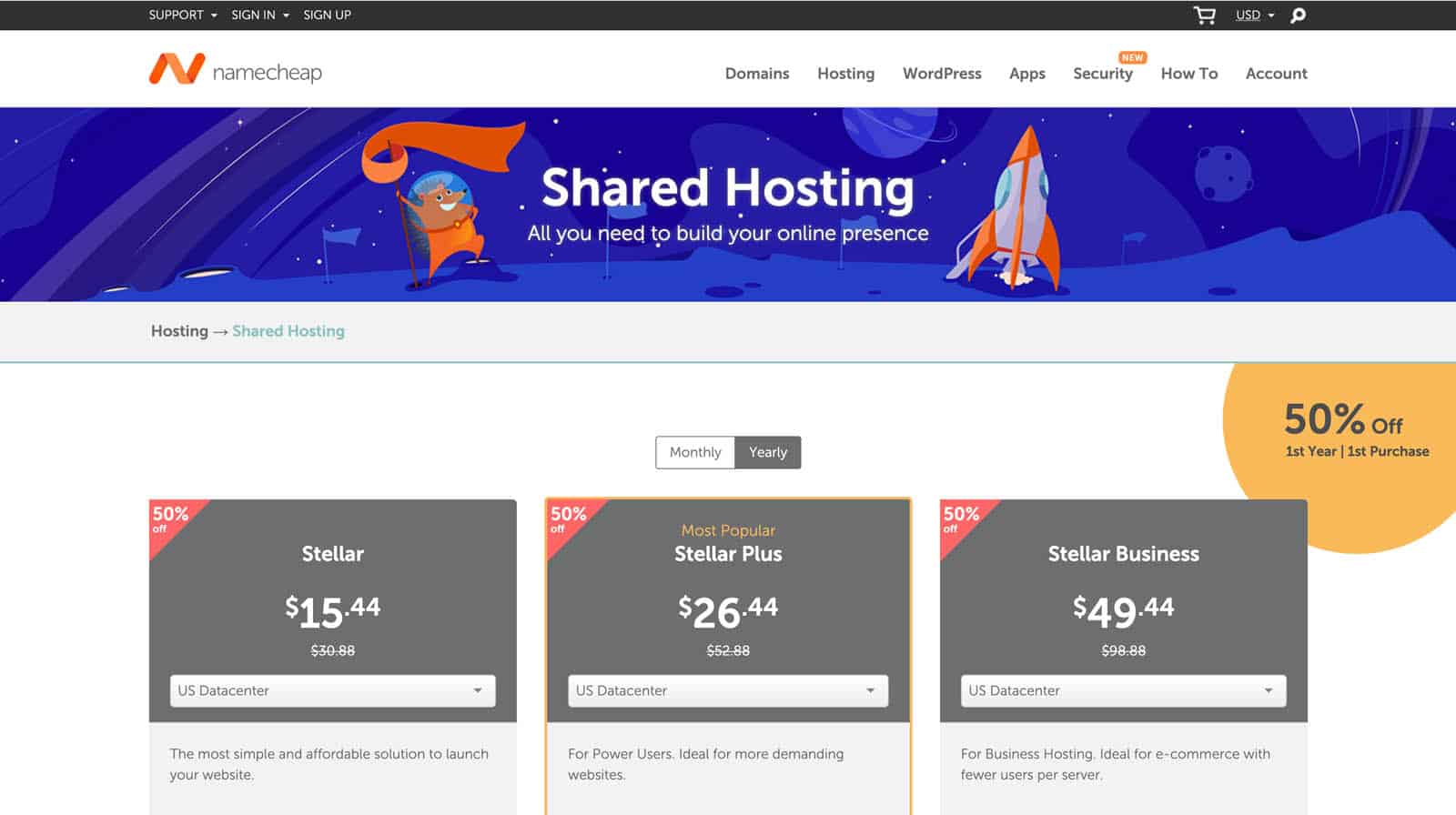Click the For Power Users description
Image resolution: width=1456 pixels, height=815 pixels.
pos(706,764)
